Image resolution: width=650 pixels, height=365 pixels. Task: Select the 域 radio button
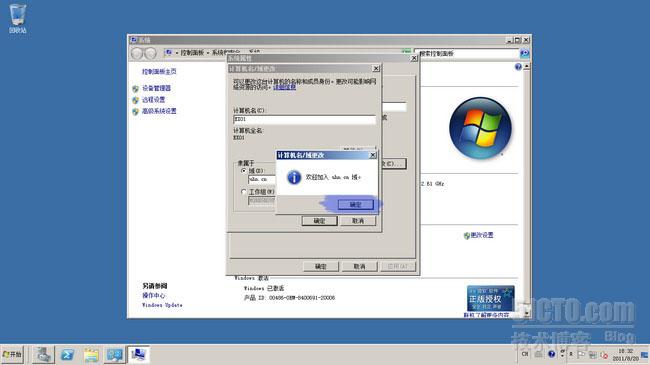(x=244, y=170)
